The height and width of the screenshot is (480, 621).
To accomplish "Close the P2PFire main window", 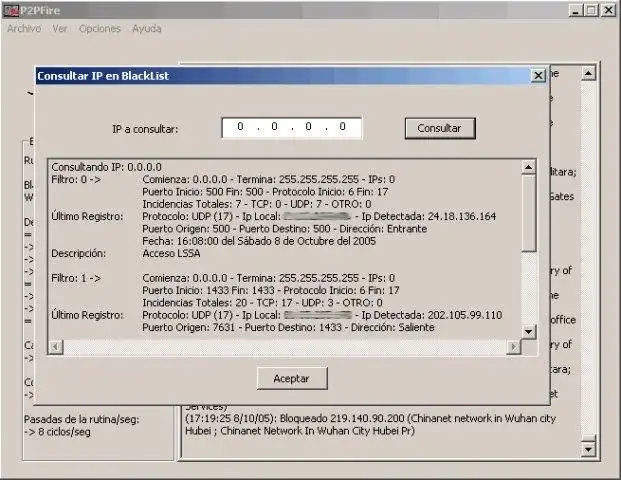I will coord(608,10).
